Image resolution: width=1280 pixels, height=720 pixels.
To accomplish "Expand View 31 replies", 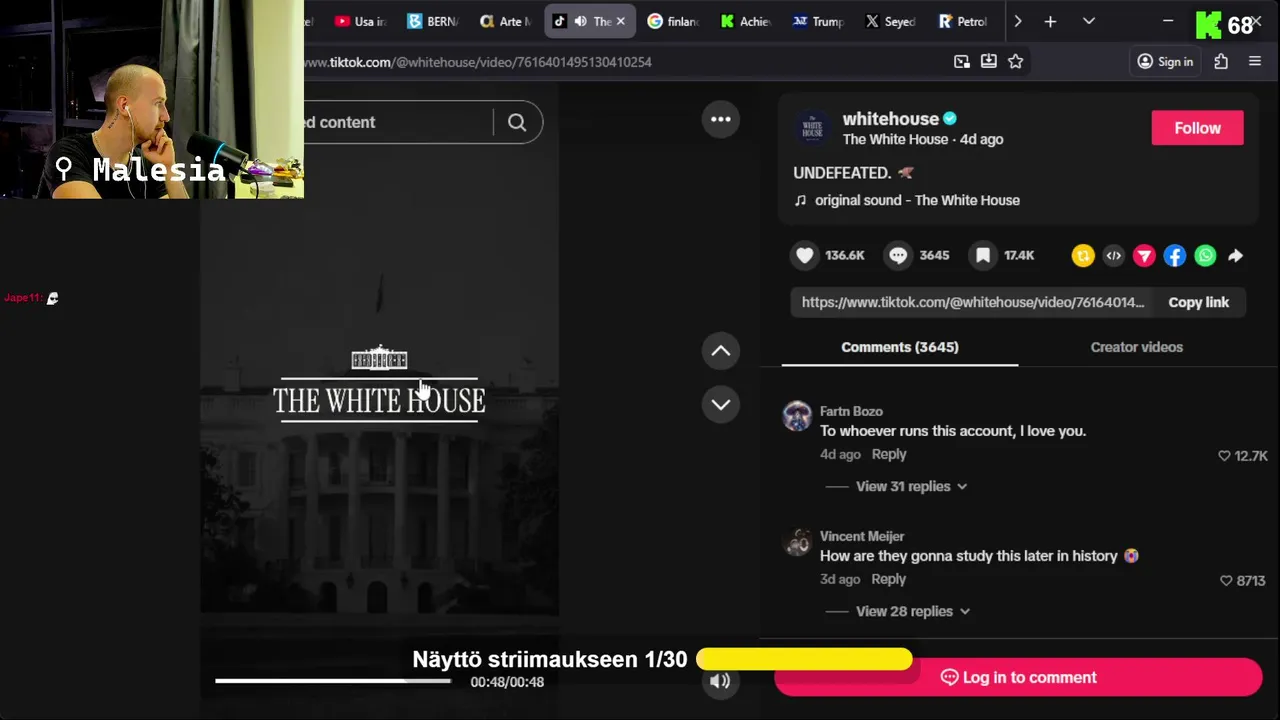I will pyautogui.click(x=911, y=486).
